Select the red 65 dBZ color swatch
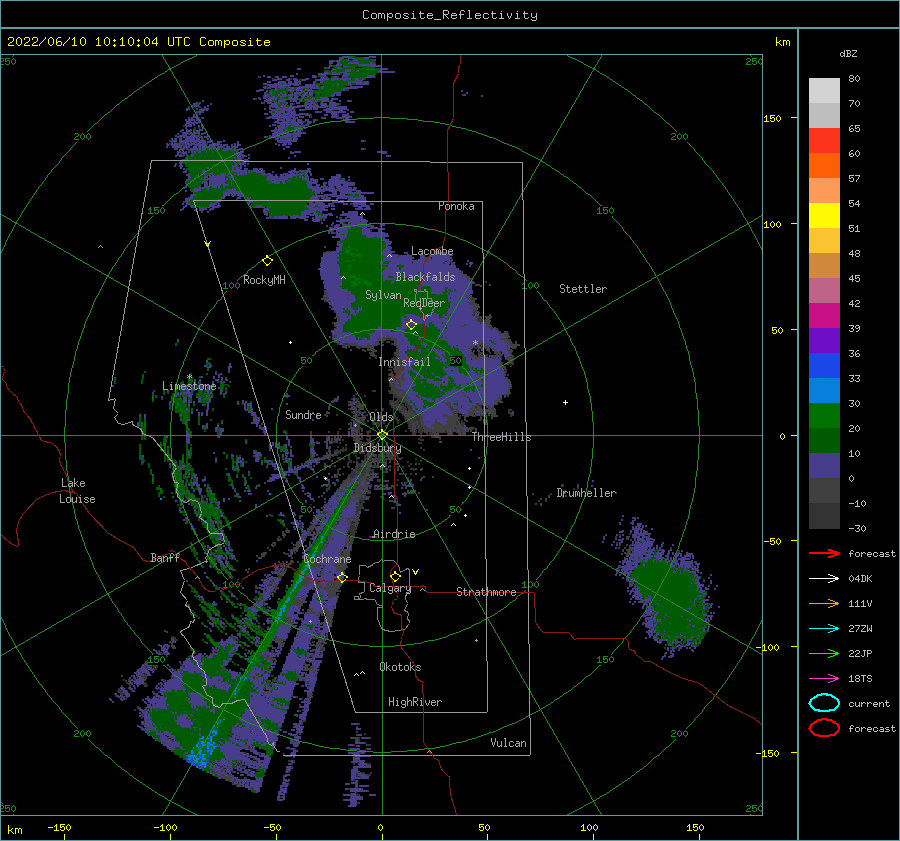The height and width of the screenshot is (841, 900). [824, 141]
